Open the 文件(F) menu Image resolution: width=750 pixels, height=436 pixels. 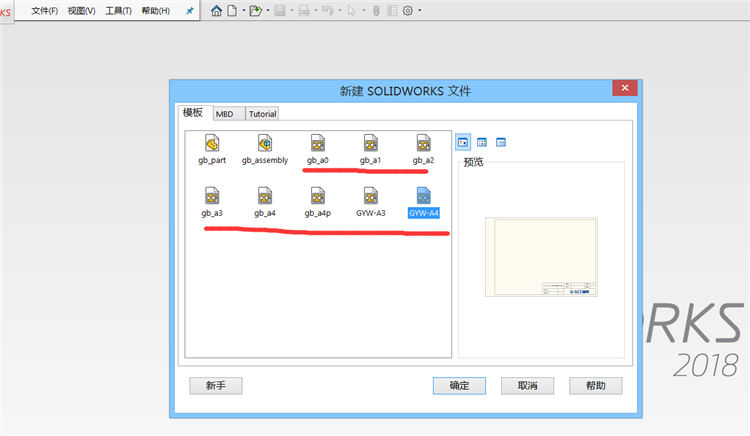(x=44, y=11)
